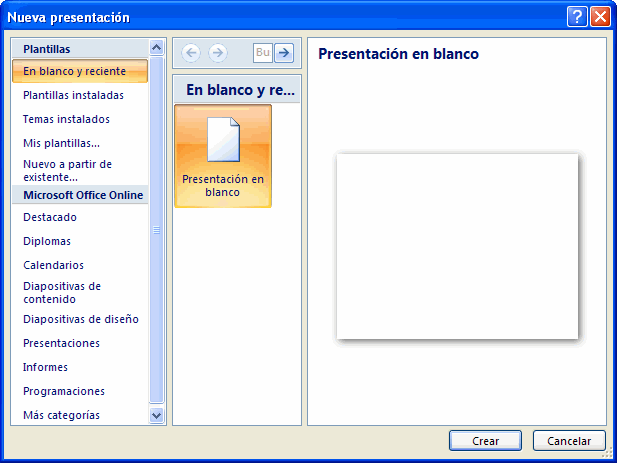Image resolution: width=617 pixels, height=463 pixels.
Task: Click the search go arrow button
Action: point(284,53)
